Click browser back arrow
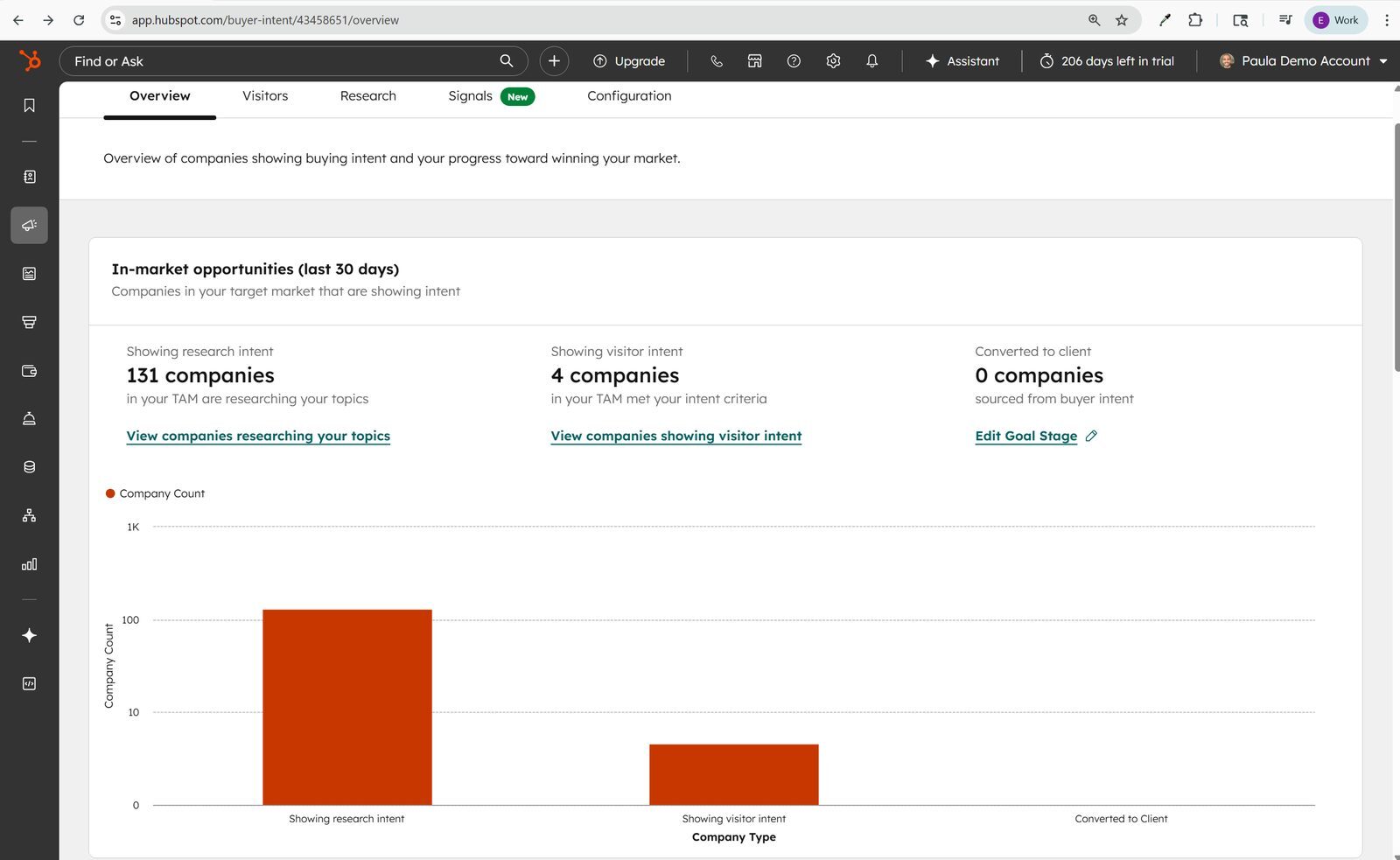Image resolution: width=1400 pixels, height=860 pixels. point(18,19)
